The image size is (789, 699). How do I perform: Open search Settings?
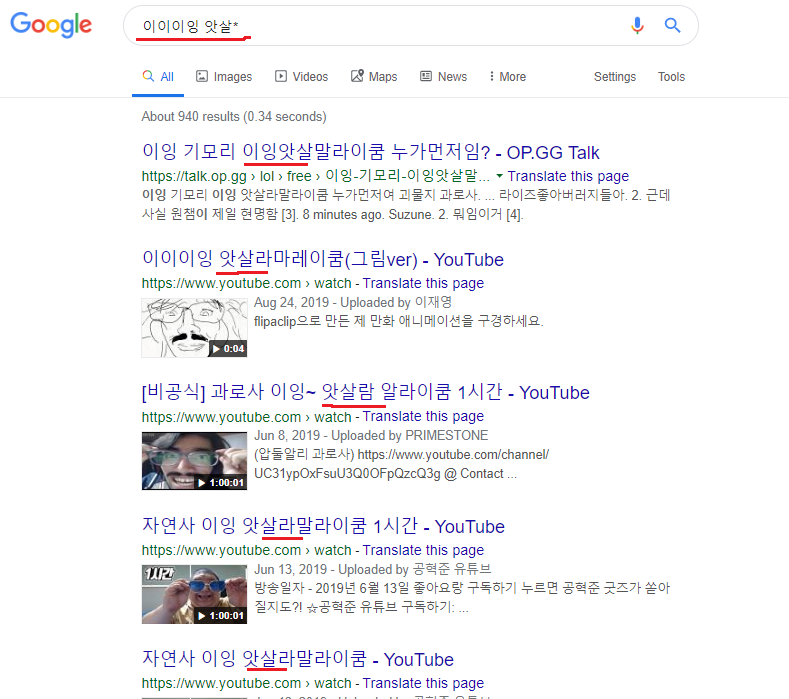click(614, 76)
